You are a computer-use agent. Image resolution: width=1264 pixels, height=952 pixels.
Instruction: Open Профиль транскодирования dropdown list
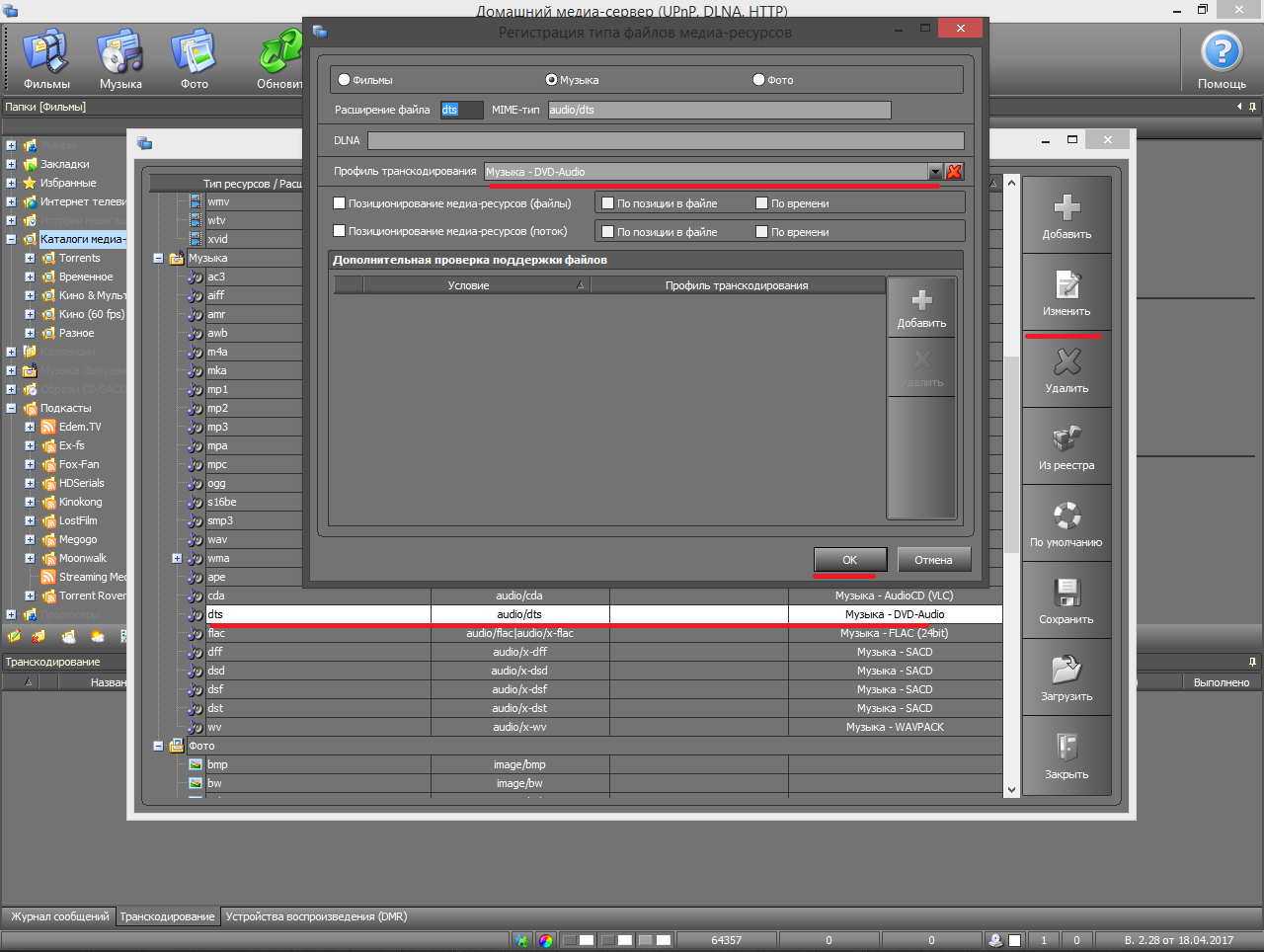pos(935,172)
